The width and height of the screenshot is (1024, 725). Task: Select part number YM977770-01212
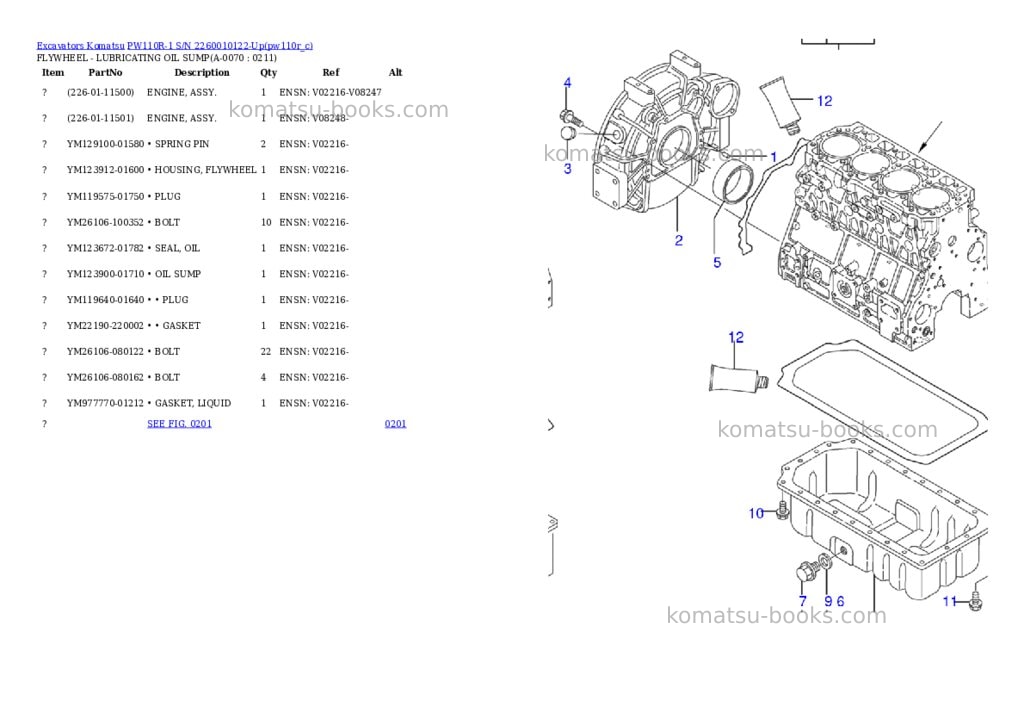tap(105, 404)
